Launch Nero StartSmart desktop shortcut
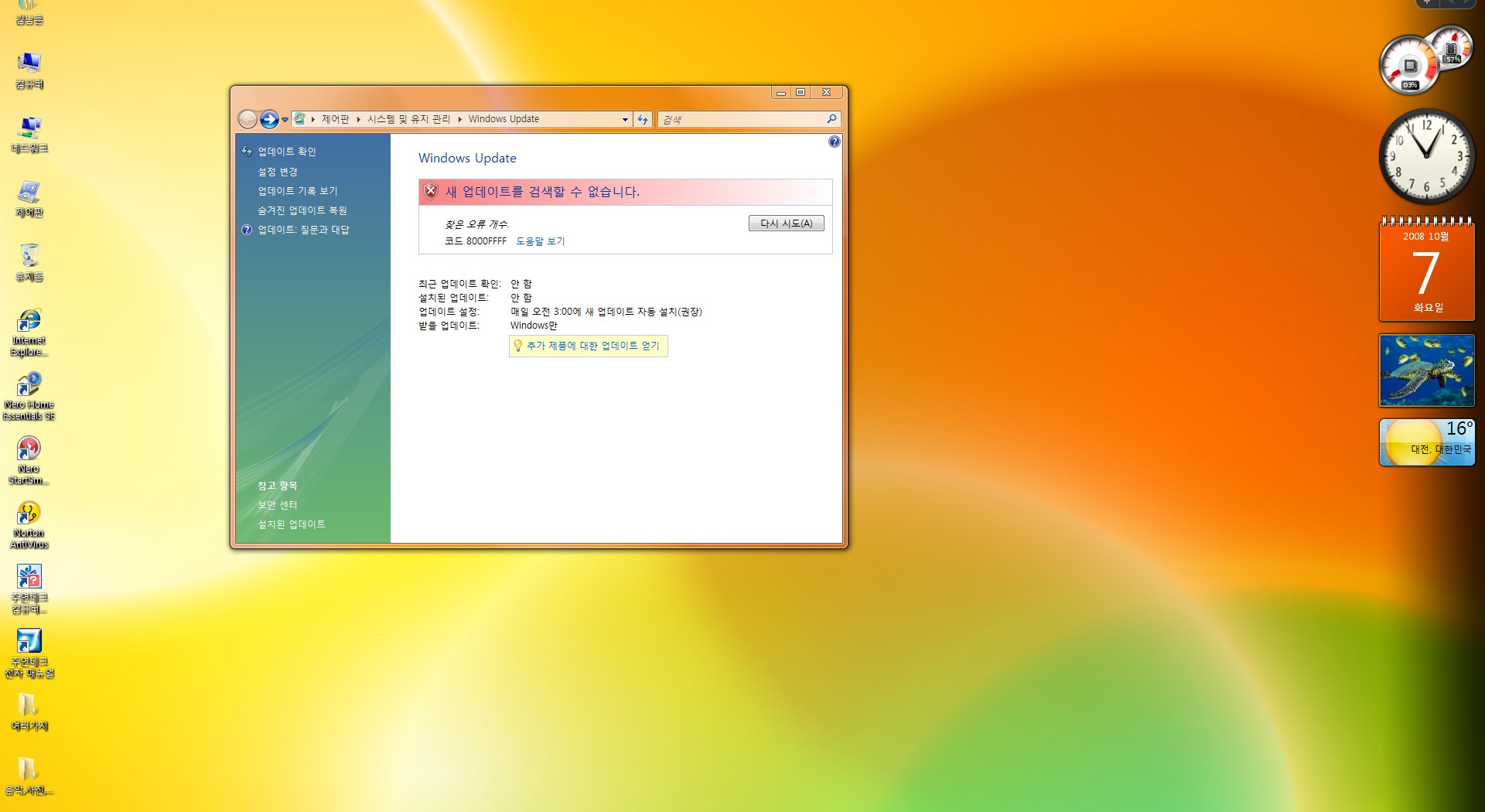Viewport: 1485px width, 812px height. (x=29, y=461)
